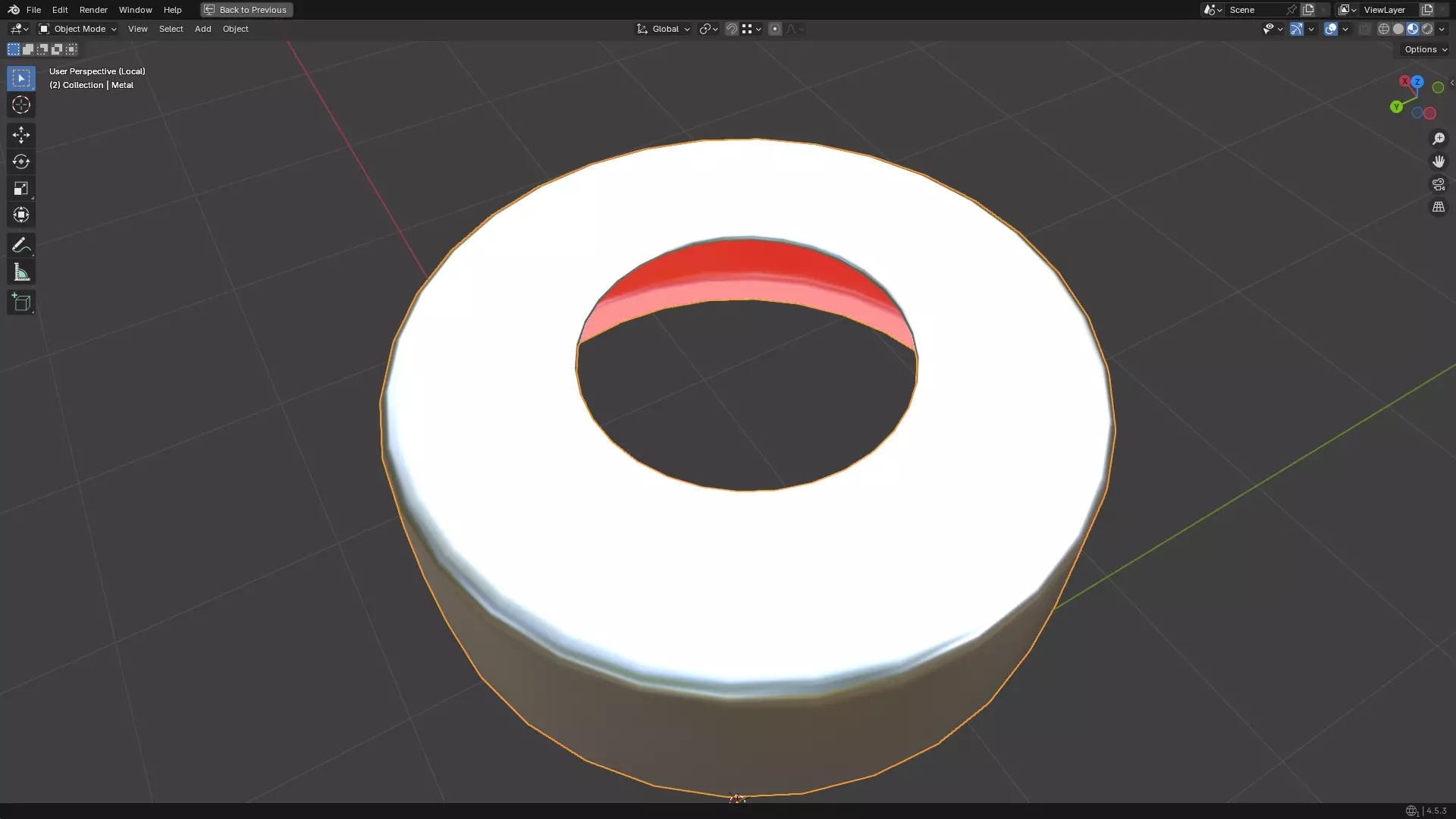Expand the Global transform orientation dropdown
The width and height of the screenshot is (1456, 819).
click(664, 29)
